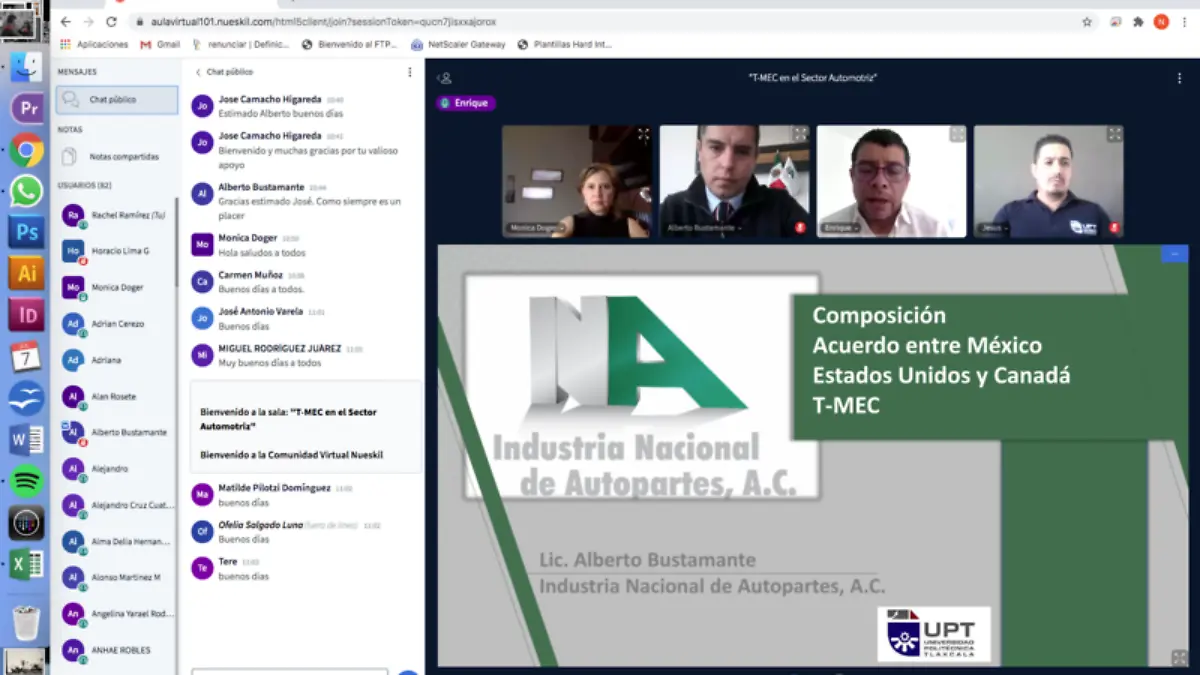Select user Alan Rosete

(117, 397)
